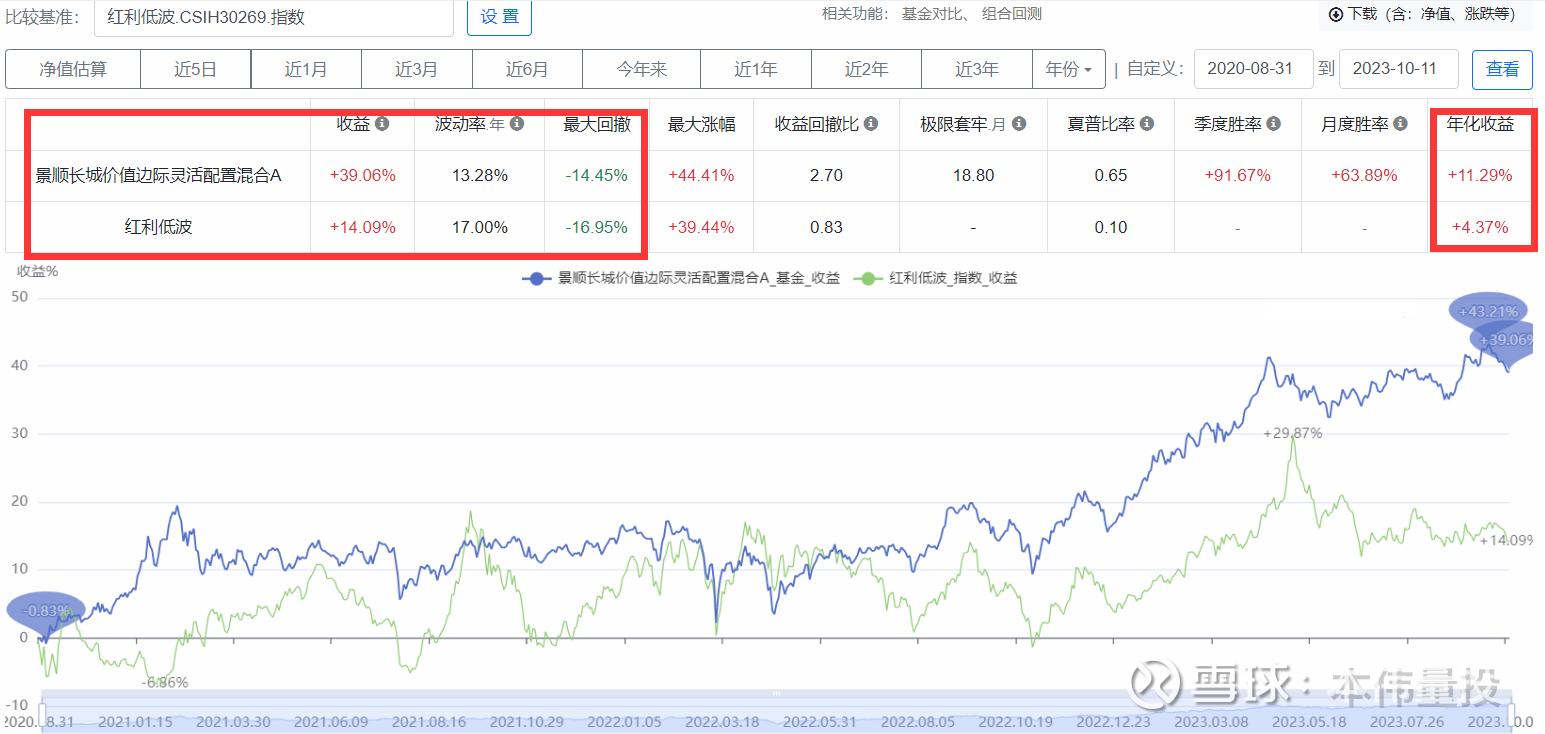Select the 近1年 period tab
Viewport: 1545px width, 734px height.
tap(756, 70)
